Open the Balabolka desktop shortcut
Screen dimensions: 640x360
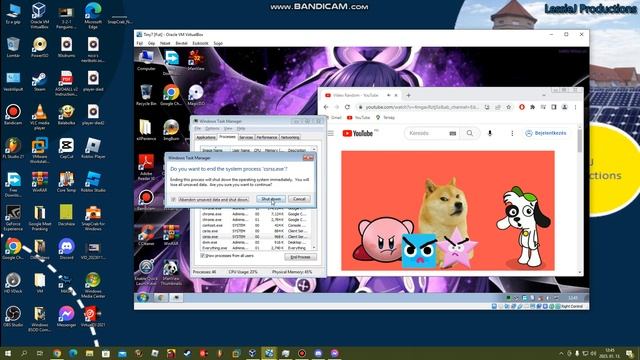[x=66, y=115]
